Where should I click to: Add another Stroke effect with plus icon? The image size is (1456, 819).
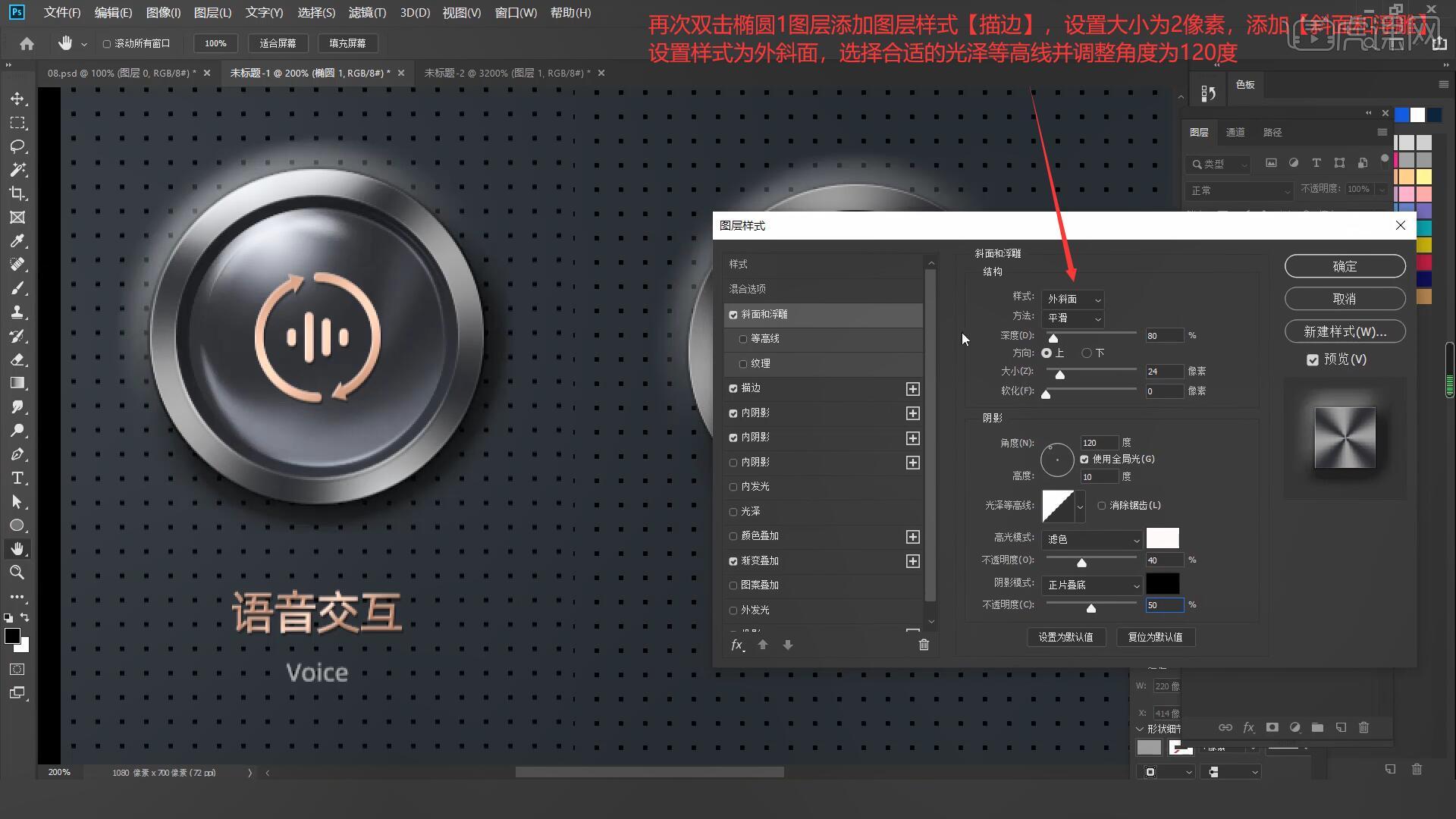click(x=913, y=388)
